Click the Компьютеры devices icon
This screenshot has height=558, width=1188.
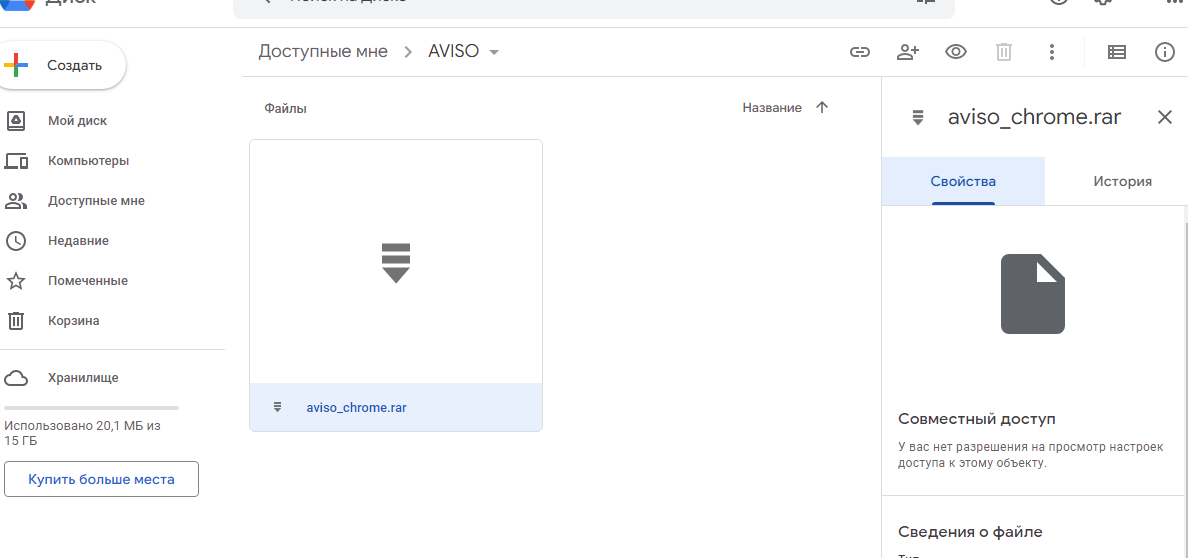coord(16,161)
